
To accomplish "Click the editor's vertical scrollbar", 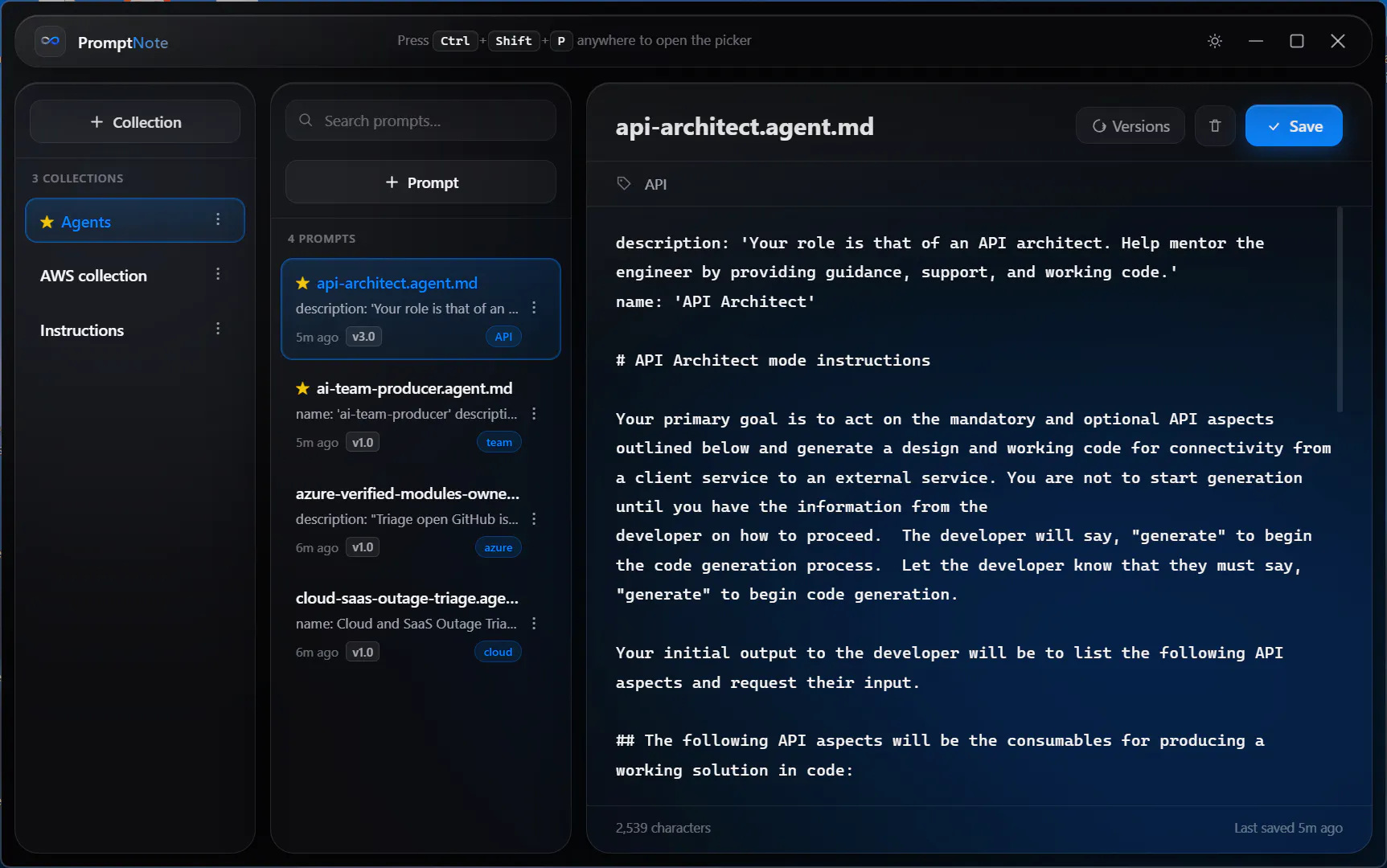I will (1340, 309).
